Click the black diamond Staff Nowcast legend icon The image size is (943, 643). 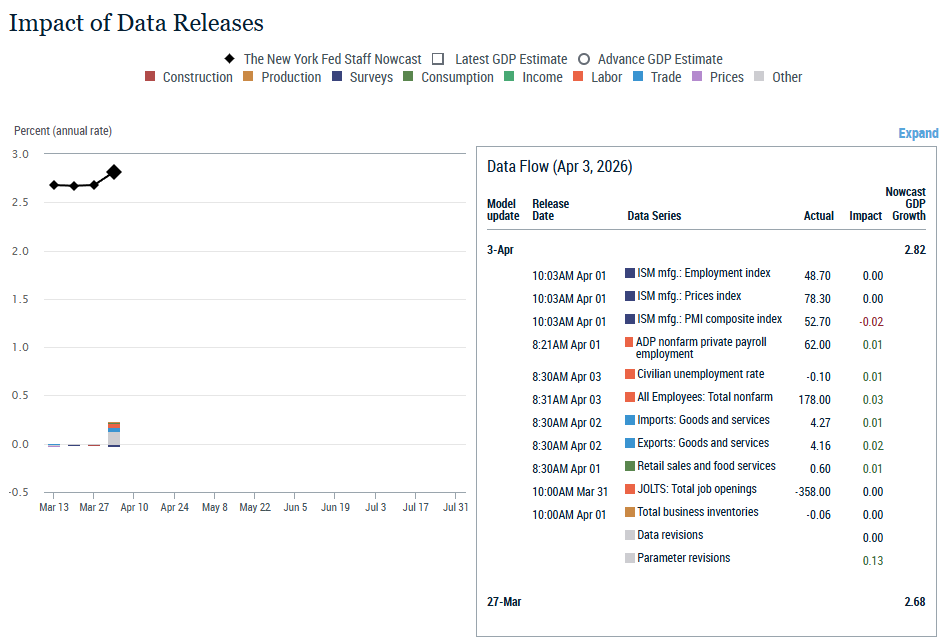pyautogui.click(x=229, y=59)
